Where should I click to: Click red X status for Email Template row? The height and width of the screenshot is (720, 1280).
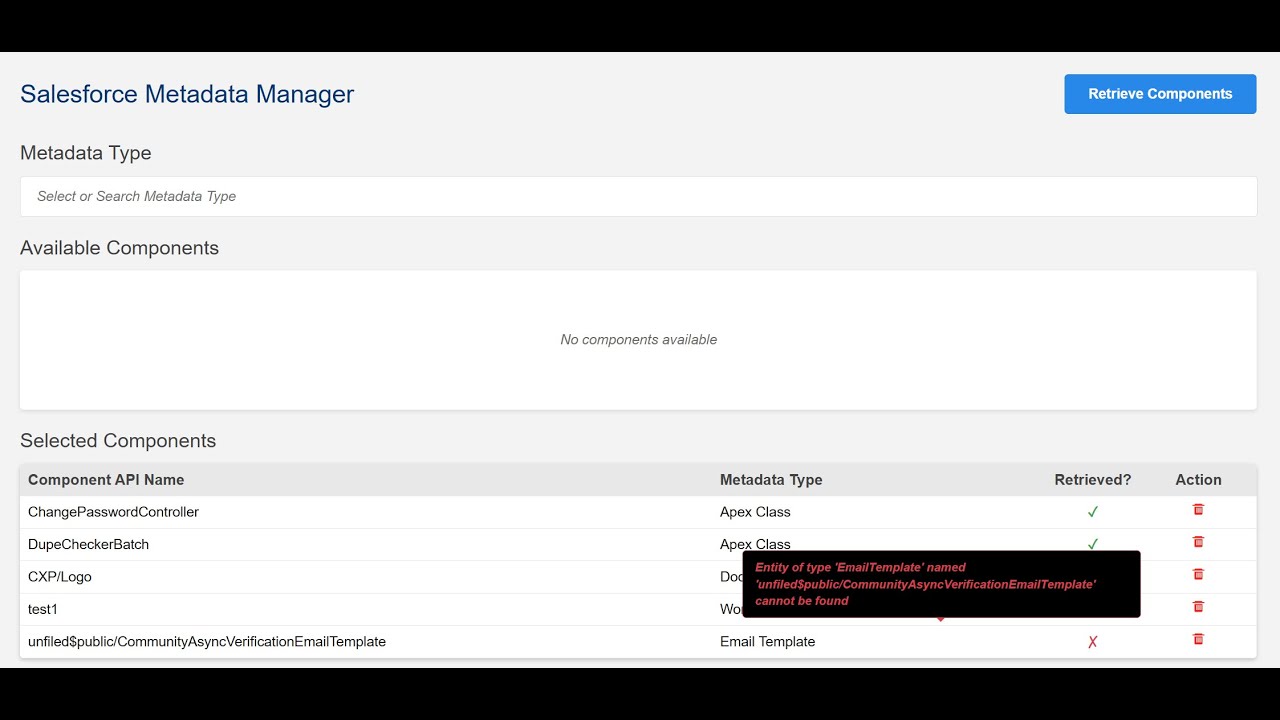tap(1092, 642)
